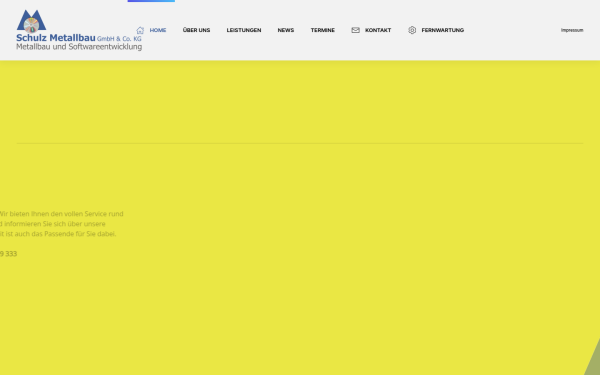Click the text 'Wir bieten Ihnen den vollen Service rund'
This screenshot has width=600, height=375.
coord(61,214)
